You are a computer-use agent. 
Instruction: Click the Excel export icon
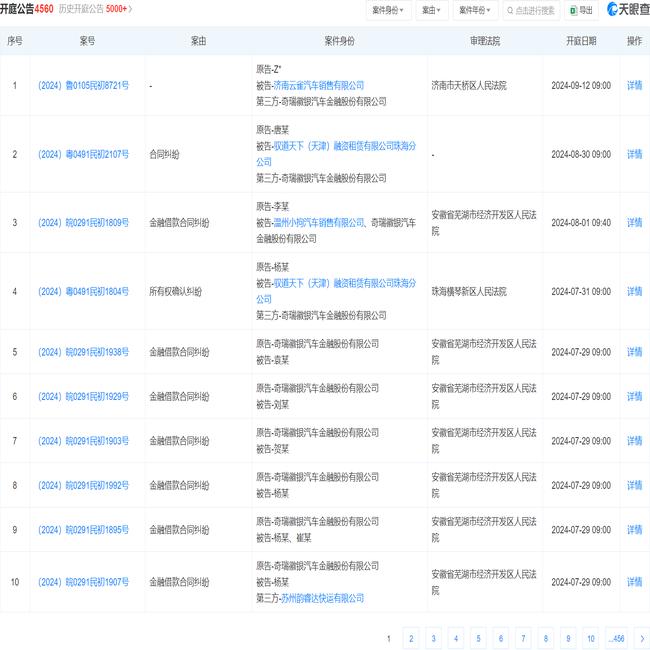(x=573, y=10)
